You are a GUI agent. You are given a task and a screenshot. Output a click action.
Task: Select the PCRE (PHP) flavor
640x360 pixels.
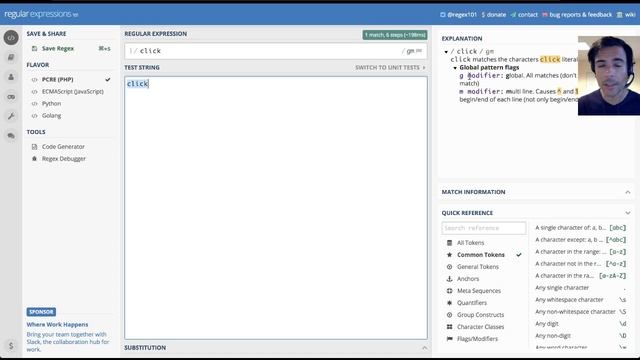[x=71, y=80]
